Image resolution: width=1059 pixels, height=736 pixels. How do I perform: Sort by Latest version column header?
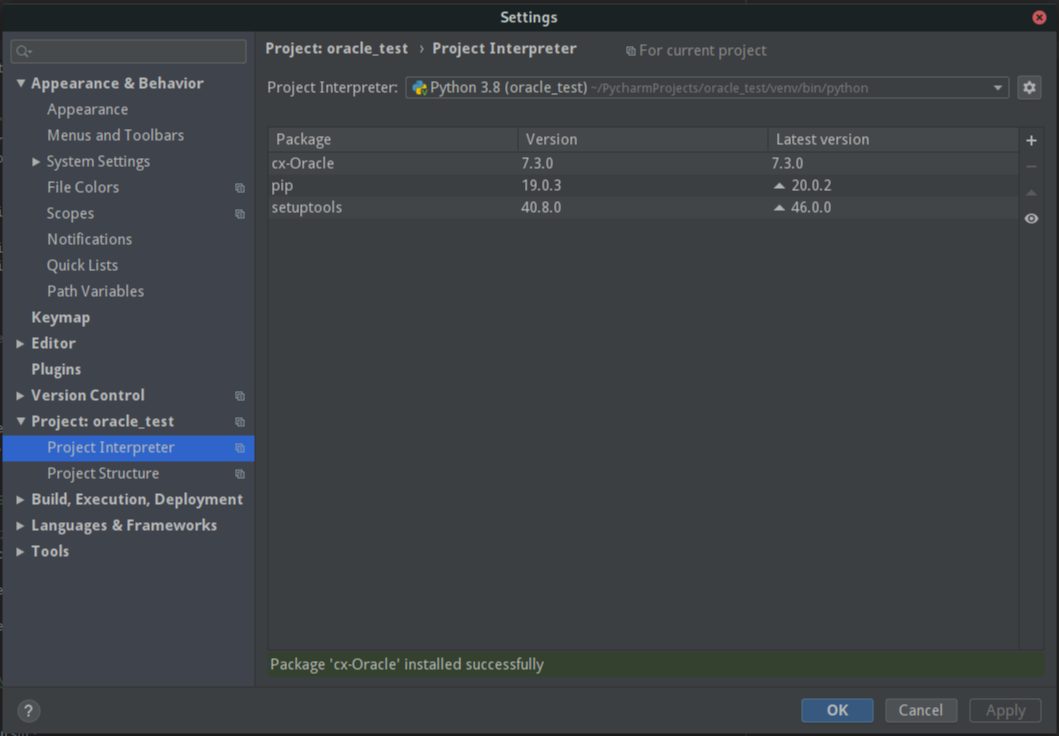pos(893,140)
